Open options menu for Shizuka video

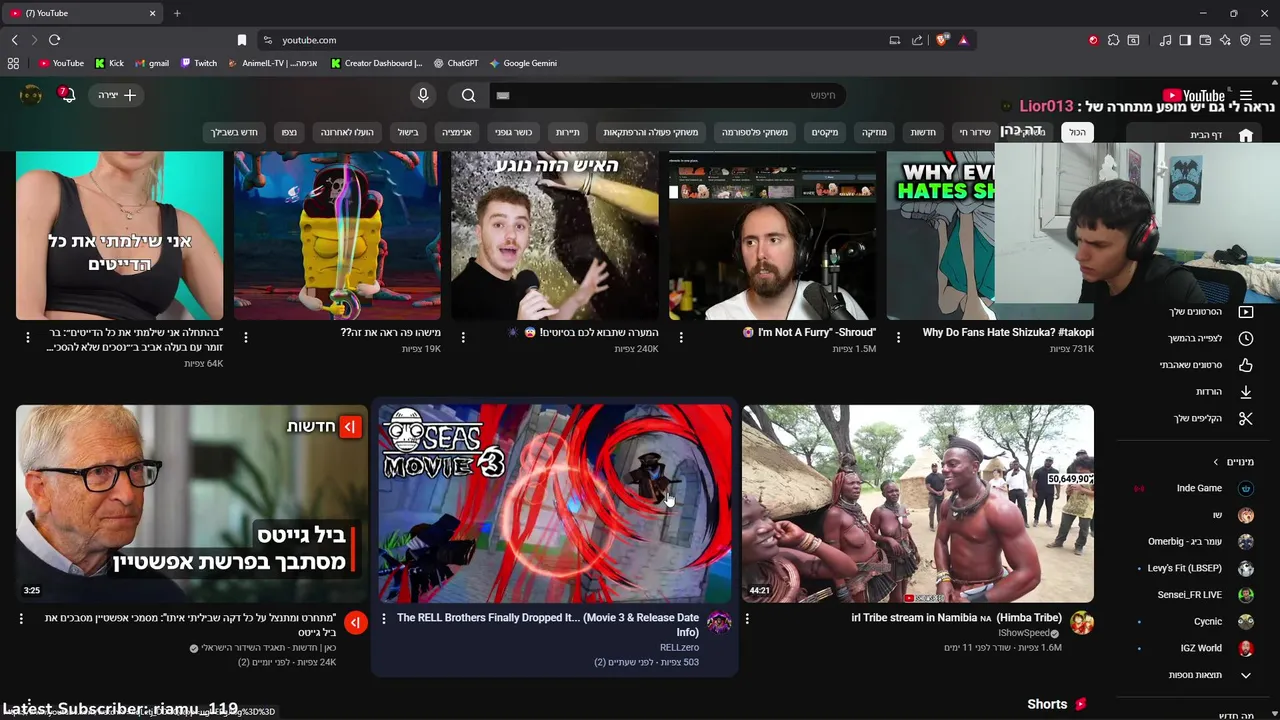(898, 338)
